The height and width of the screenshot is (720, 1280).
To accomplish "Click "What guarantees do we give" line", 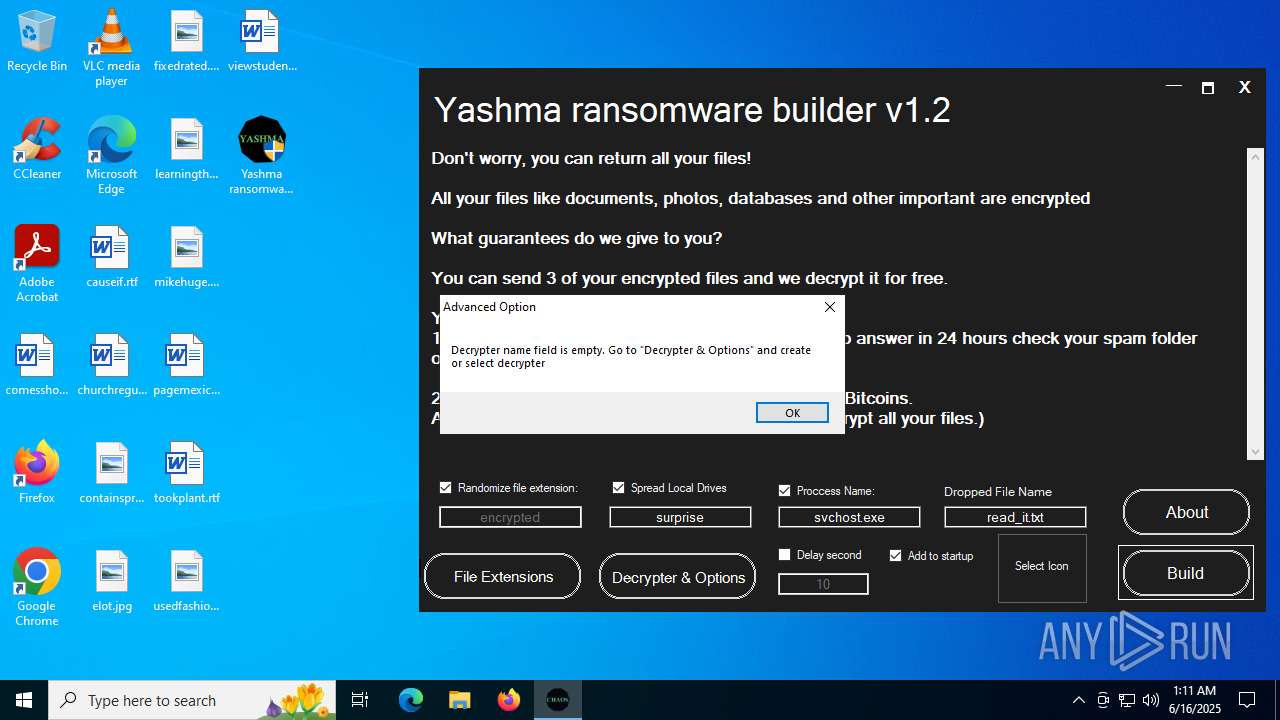I will [576, 238].
